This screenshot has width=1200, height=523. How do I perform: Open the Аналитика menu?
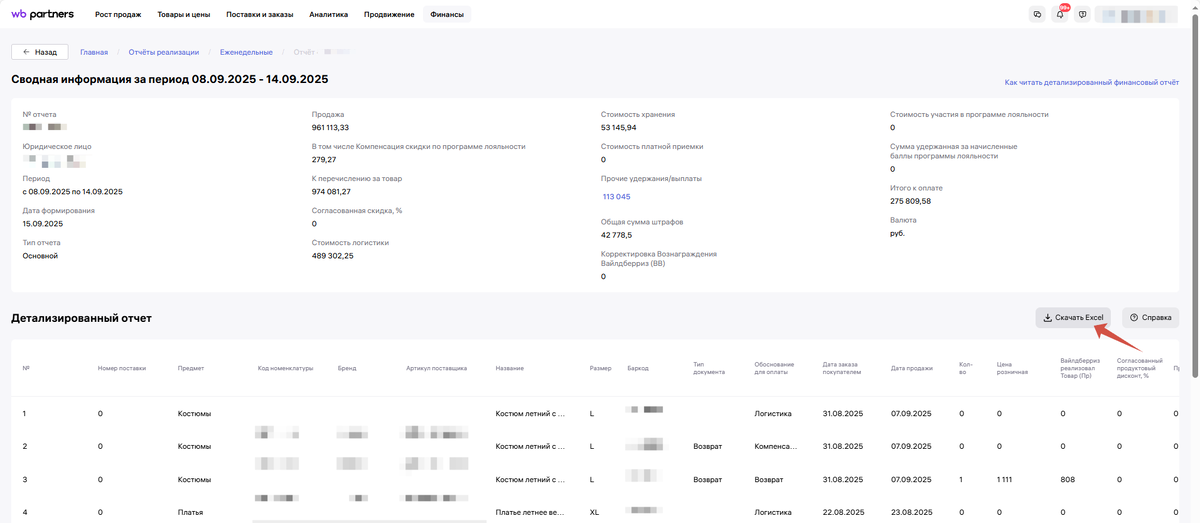(x=329, y=15)
